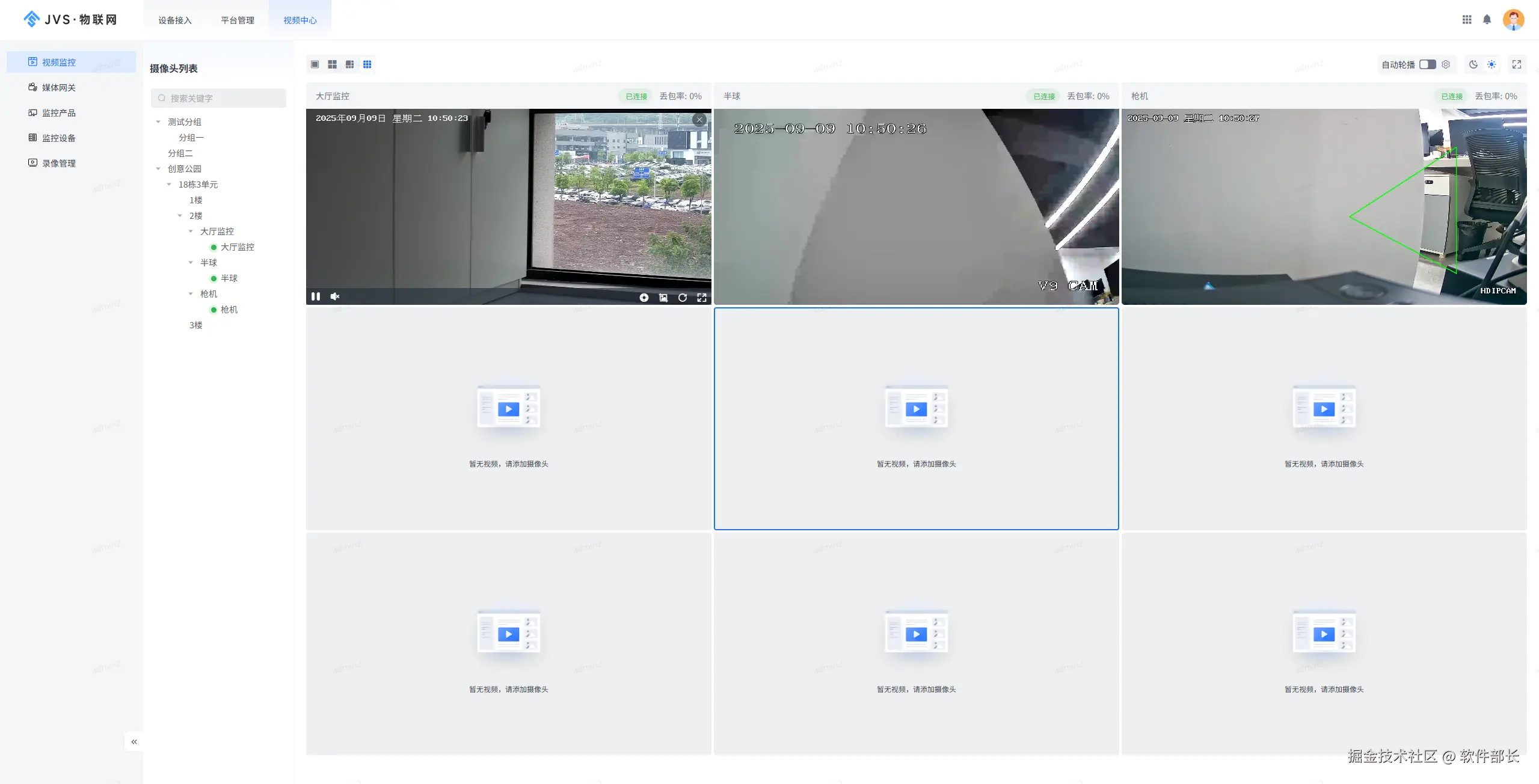Click the camera search keyword field

[x=223, y=98]
